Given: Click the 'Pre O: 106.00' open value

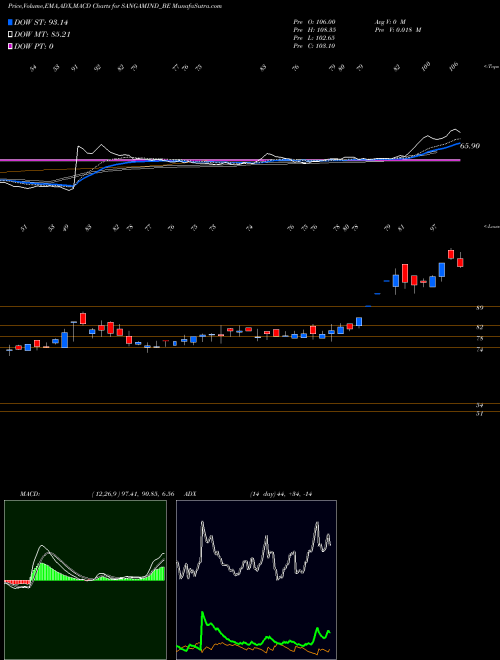Looking at the screenshot, I should click(x=314, y=22).
